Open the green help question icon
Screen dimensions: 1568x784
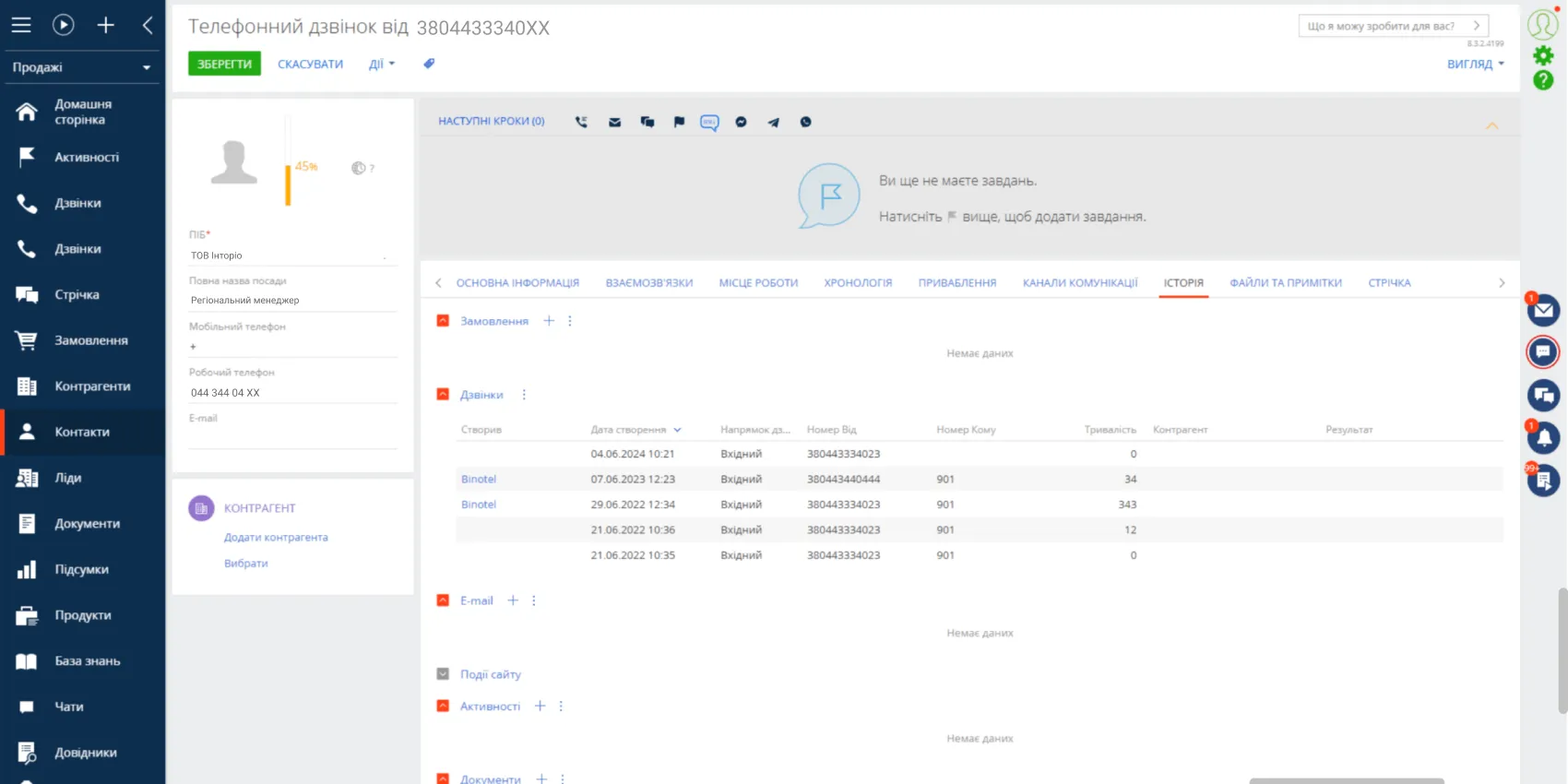point(1543,80)
